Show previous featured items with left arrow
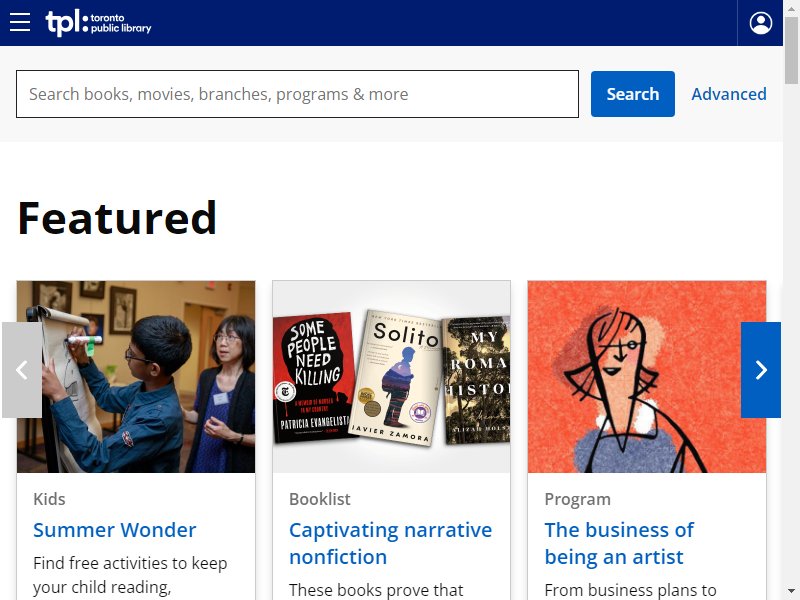The image size is (800, 600). point(22,370)
